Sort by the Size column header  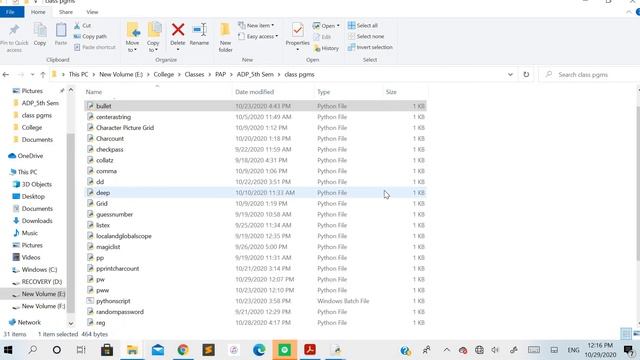coord(391,92)
